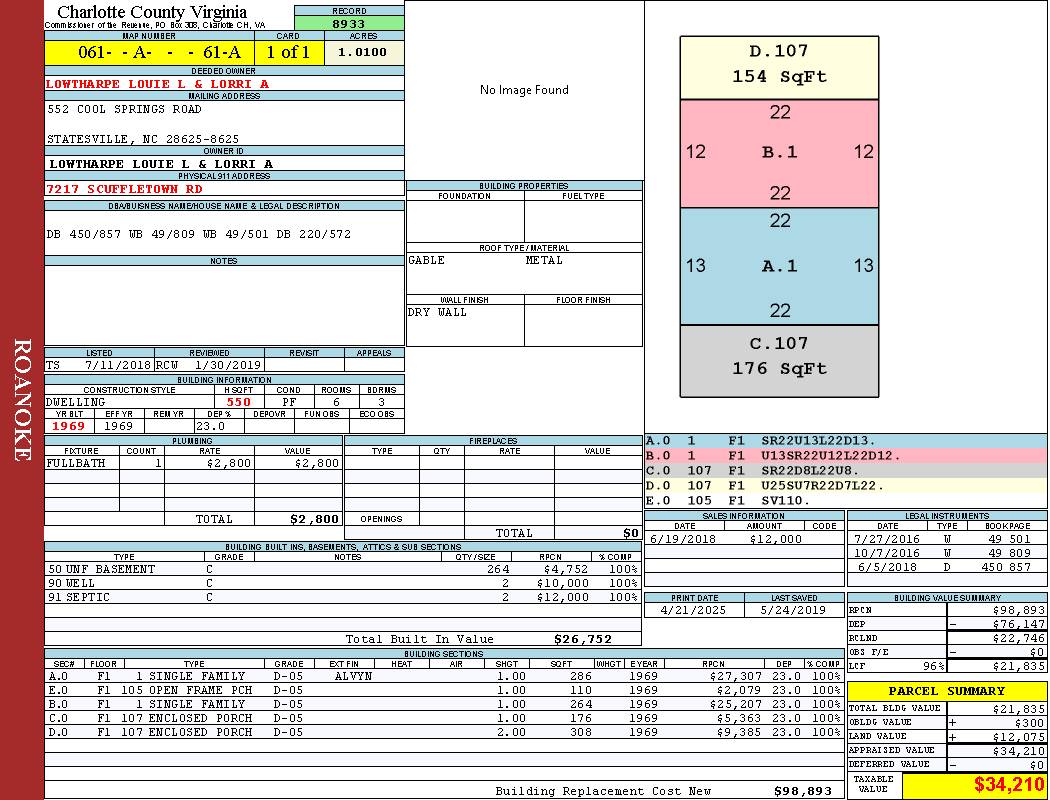The height and width of the screenshot is (800, 1050).
Task: Click STATESVILLE, NC 28625-8625 line
Action: (143, 139)
